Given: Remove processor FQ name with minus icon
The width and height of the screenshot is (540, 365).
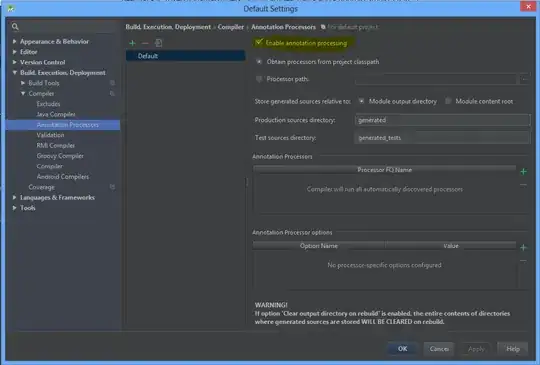Looking at the screenshot, I should [523, 185].
